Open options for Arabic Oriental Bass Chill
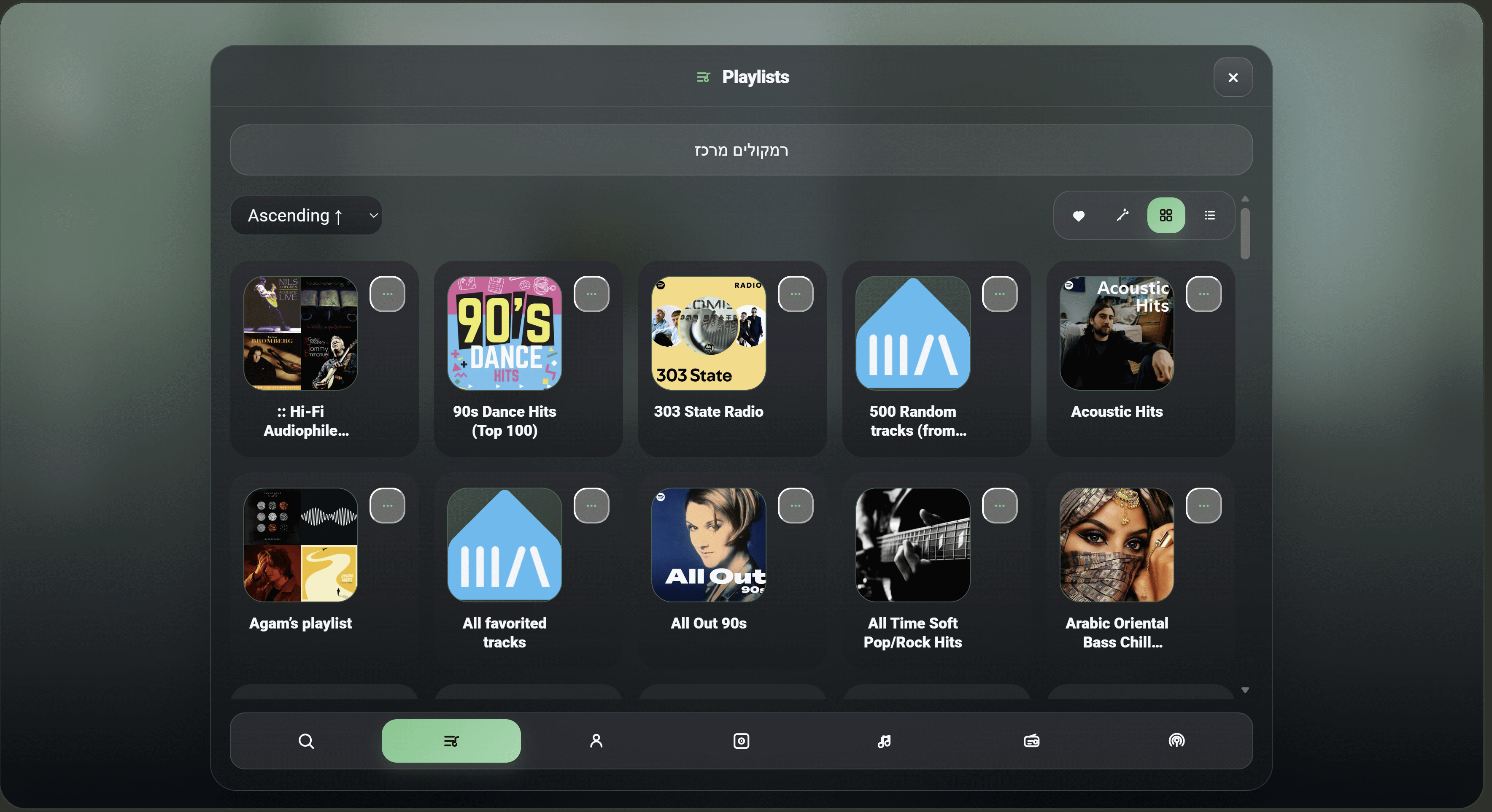Viewport: 1492px width, 812px height. click(1203, 506)
